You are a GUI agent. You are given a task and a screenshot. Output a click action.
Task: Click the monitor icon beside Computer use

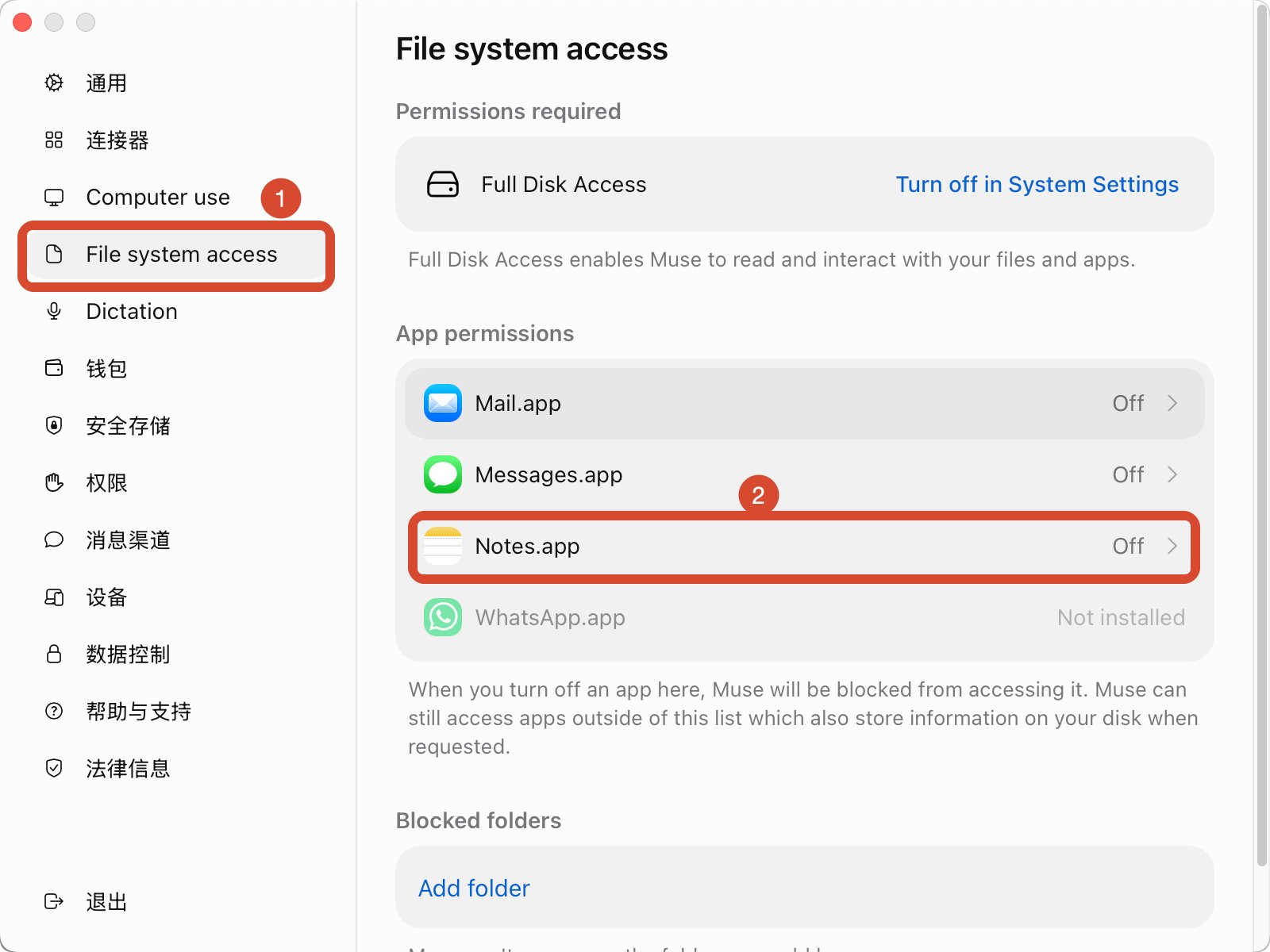[x=54, y=197]
